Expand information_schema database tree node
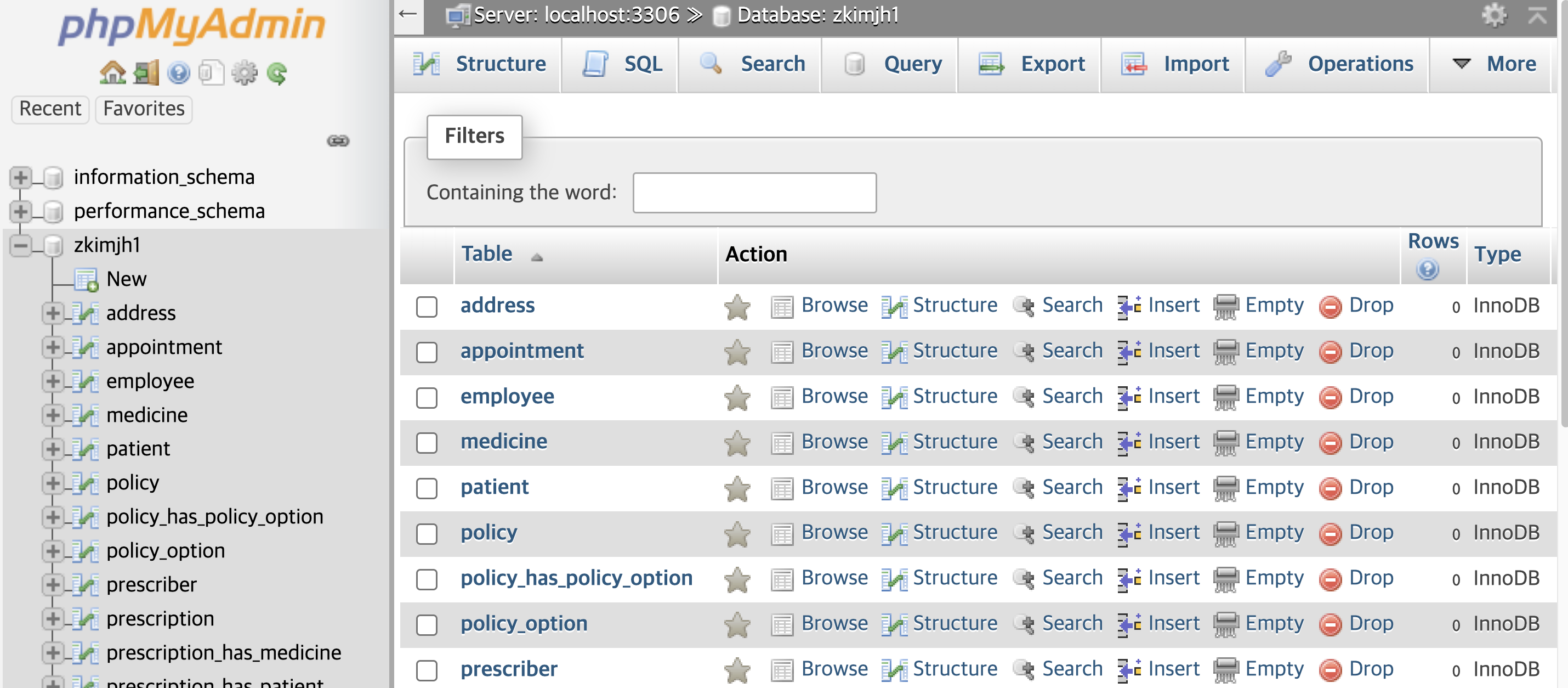This screenshot has width=1568, height=688. point(20,177)
